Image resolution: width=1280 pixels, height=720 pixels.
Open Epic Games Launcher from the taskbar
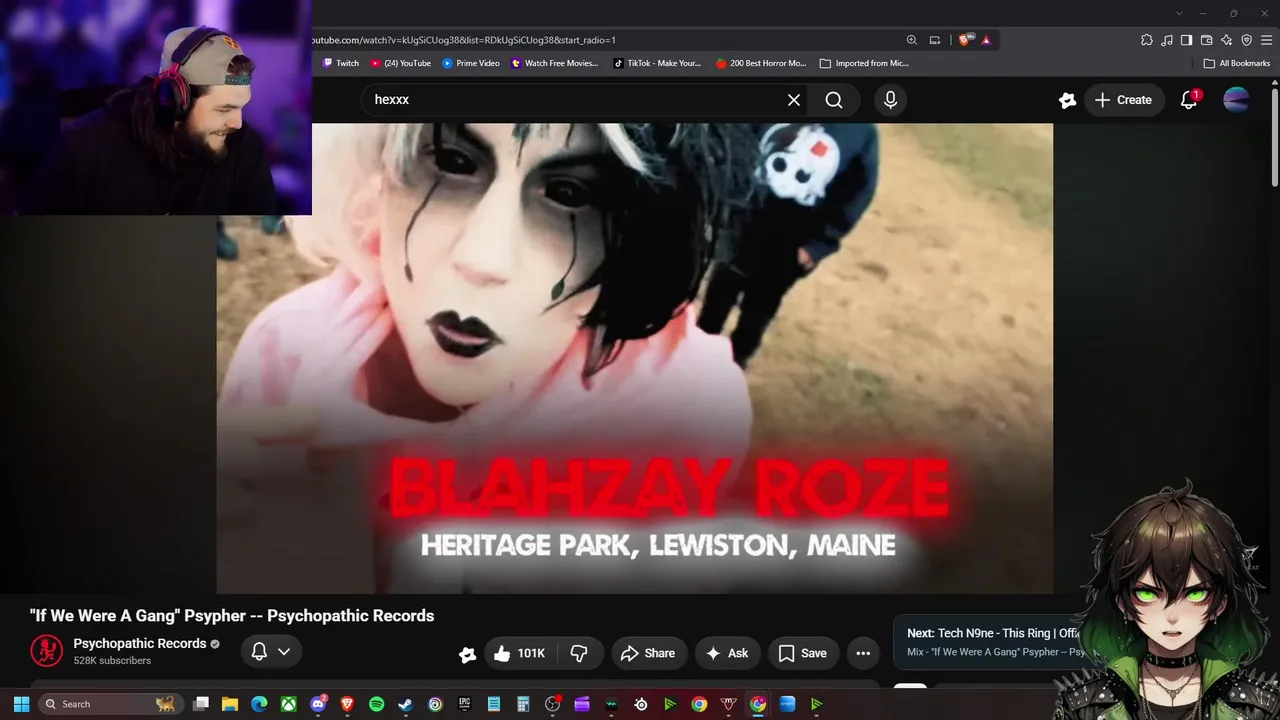pos(464,704)
